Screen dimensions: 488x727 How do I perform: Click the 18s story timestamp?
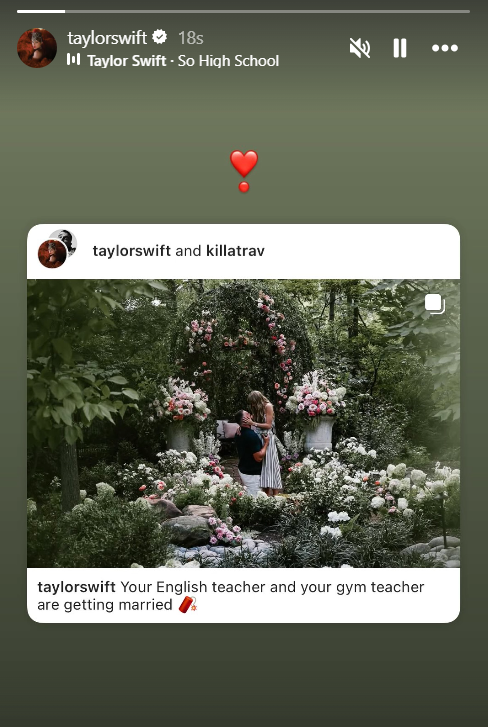click(191, 38)
